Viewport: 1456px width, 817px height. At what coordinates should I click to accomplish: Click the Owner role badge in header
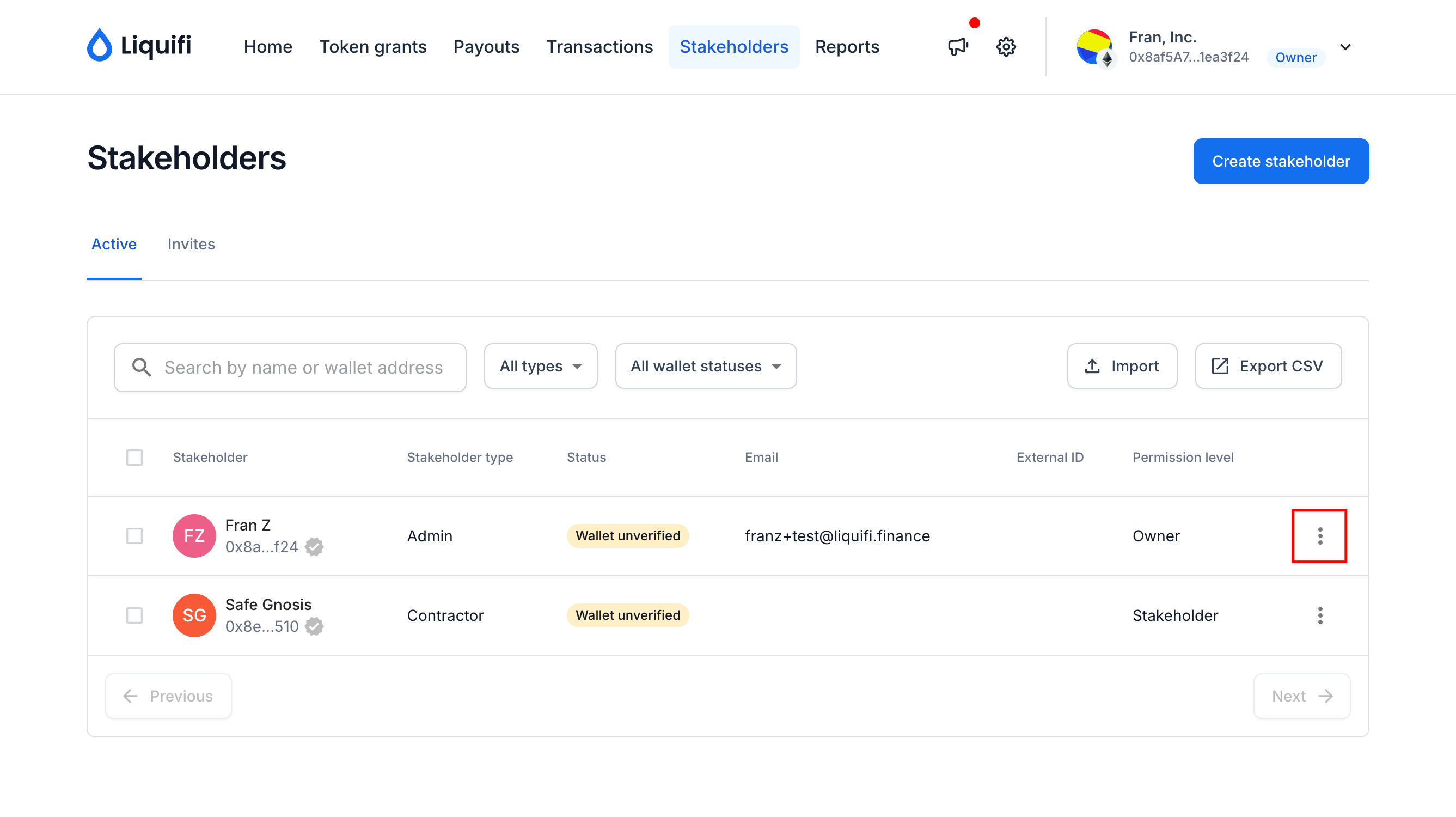coord(1295,58)
